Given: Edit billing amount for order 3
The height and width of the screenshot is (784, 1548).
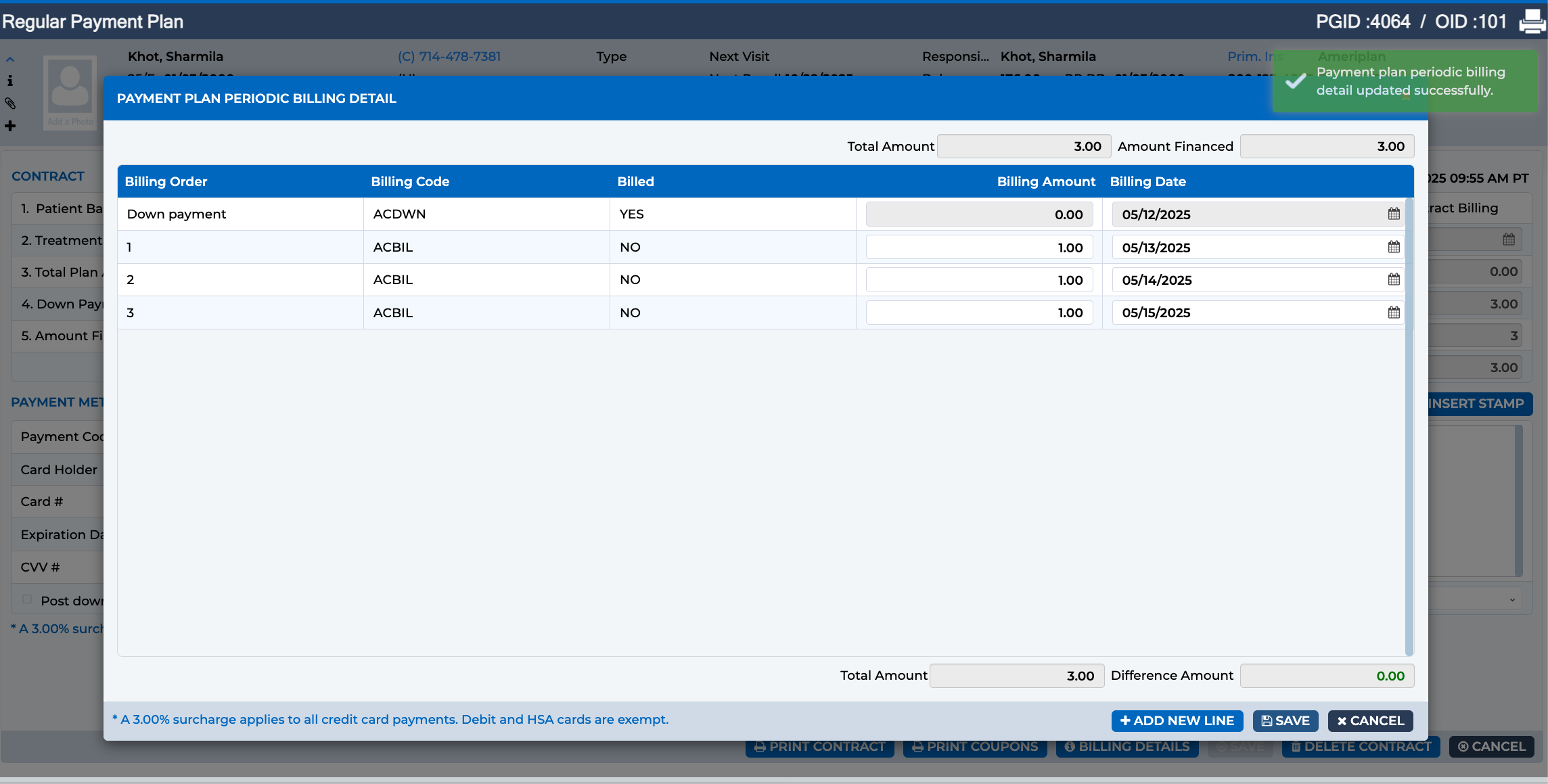Looking at the screenshot, I should click(979, 313).
